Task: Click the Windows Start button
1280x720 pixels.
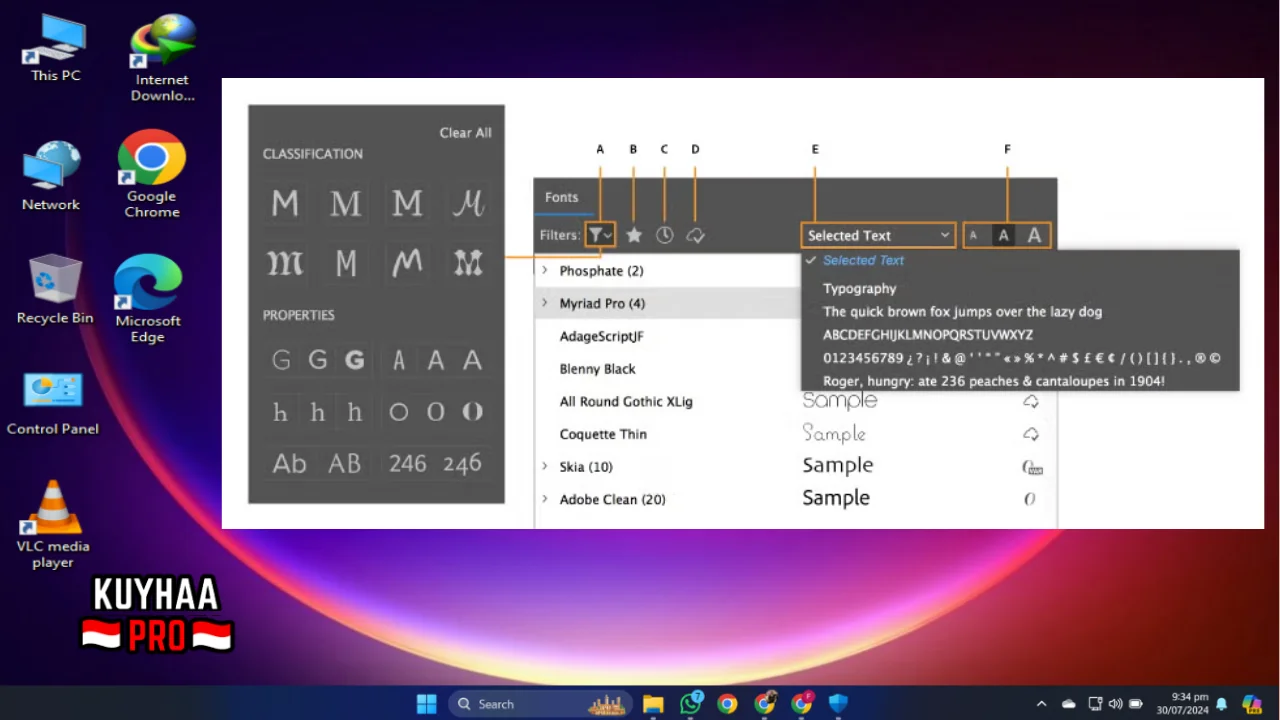Action: tap(427, 704)
